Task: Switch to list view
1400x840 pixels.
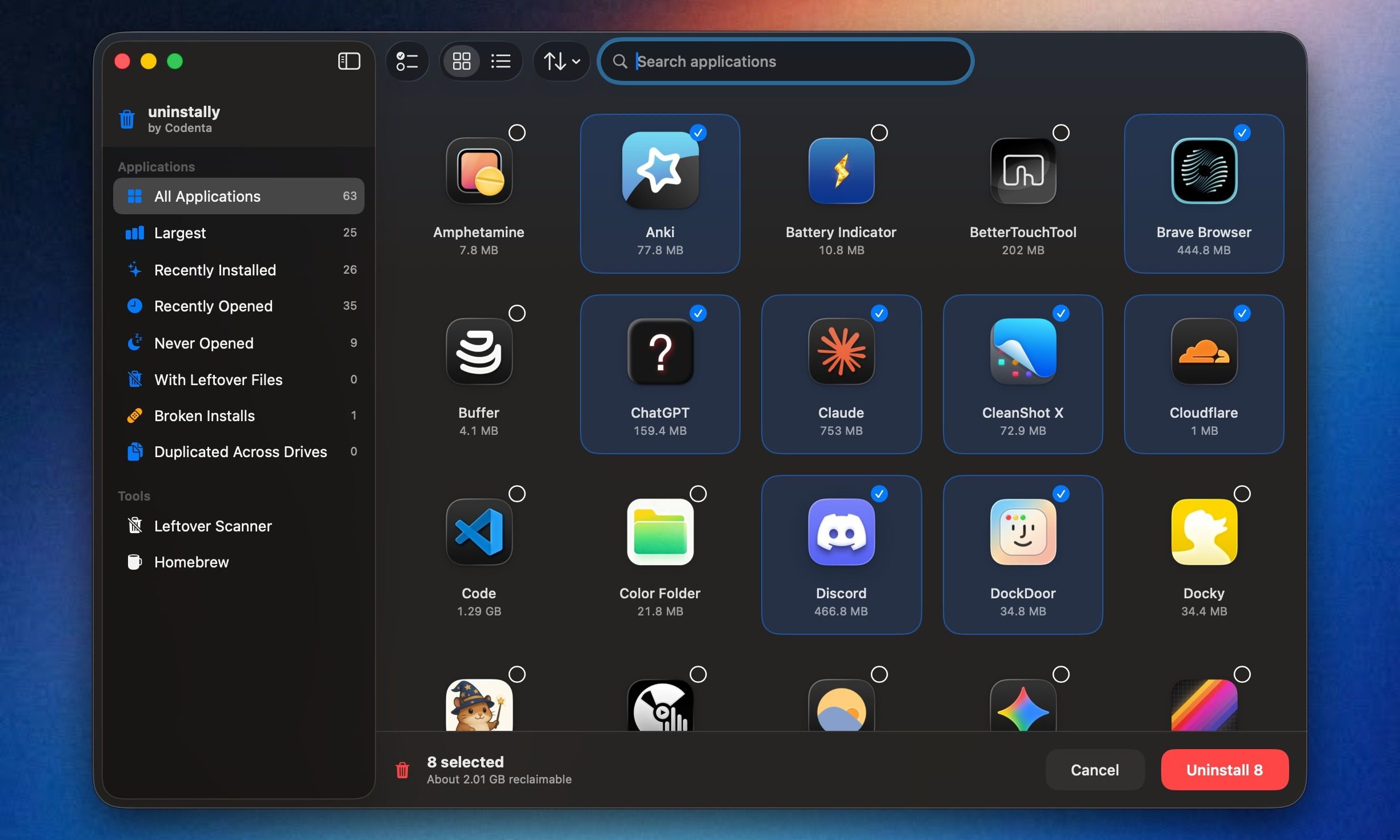Action: pos(501,61)
